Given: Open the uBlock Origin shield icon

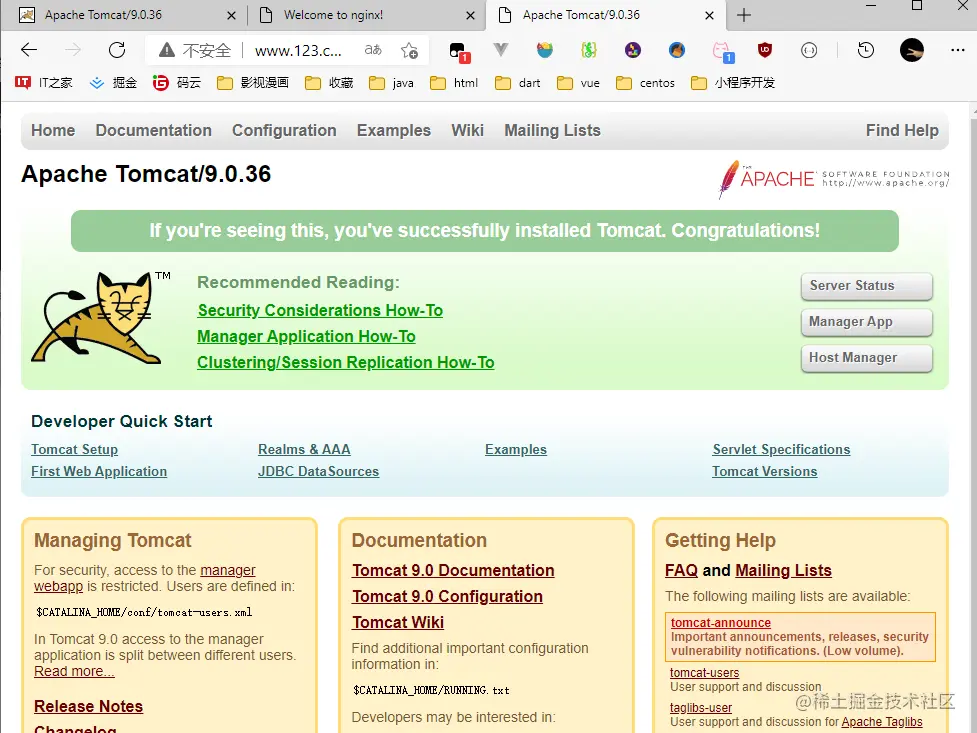Looking at the screenshot, I should click(x=765, y=50).
